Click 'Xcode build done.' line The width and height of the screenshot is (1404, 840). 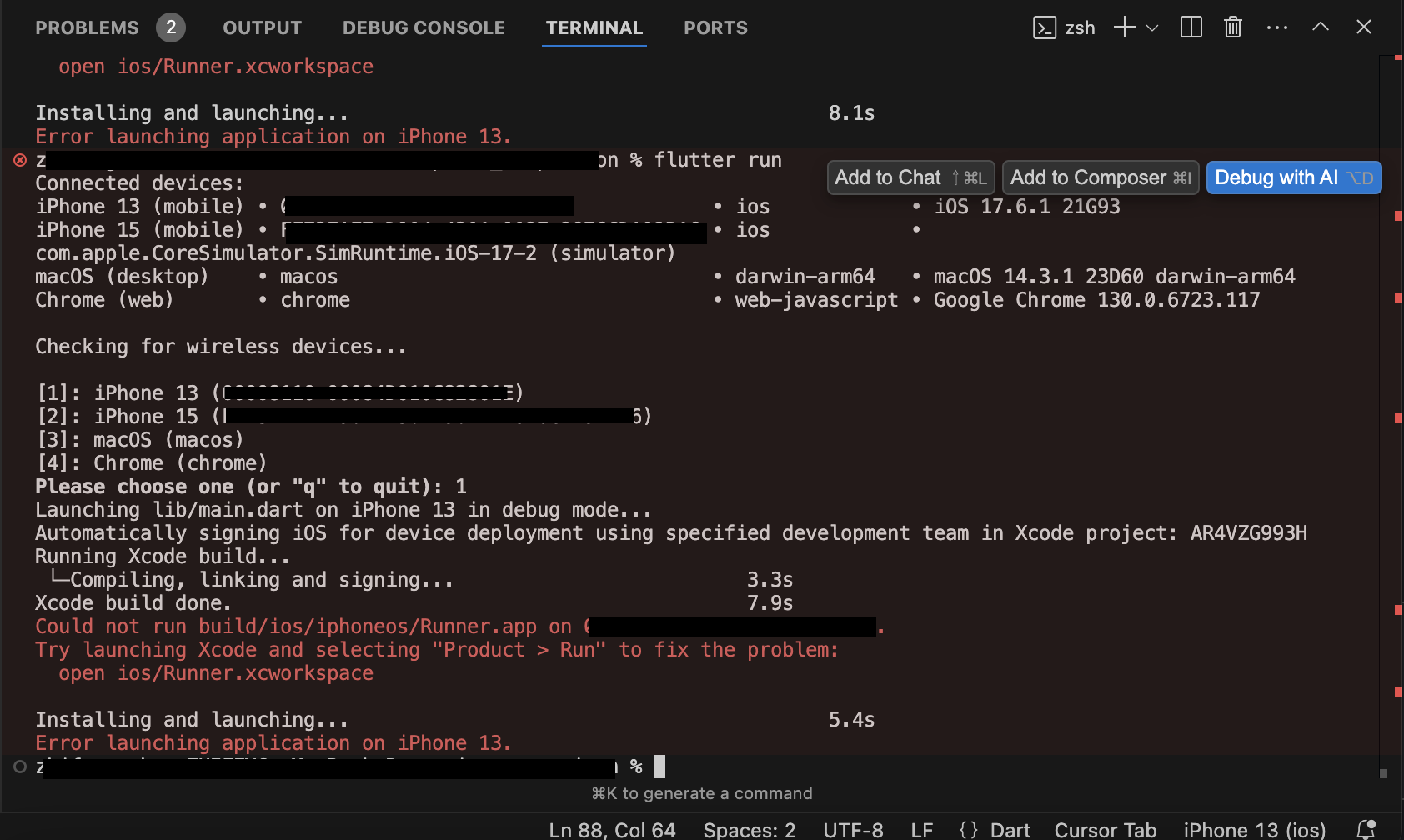[133, 602]
